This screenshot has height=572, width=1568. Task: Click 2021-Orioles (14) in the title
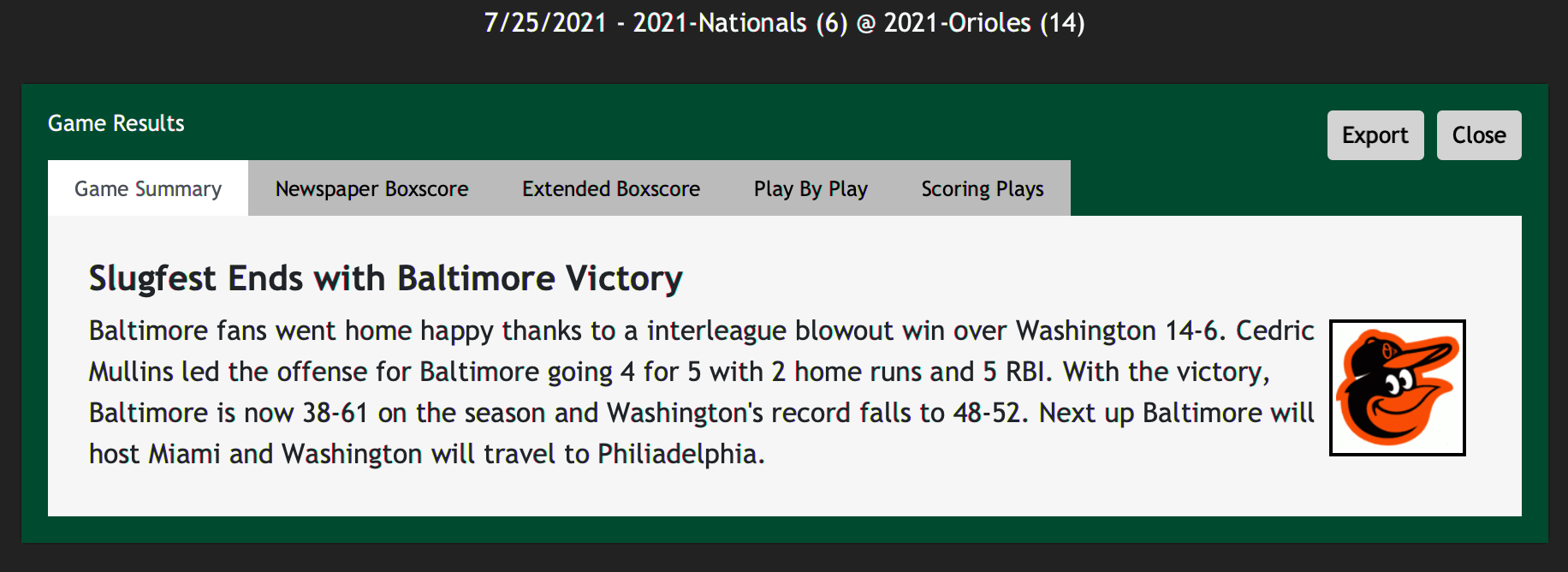pyautogui.click(x=984, y=23)
